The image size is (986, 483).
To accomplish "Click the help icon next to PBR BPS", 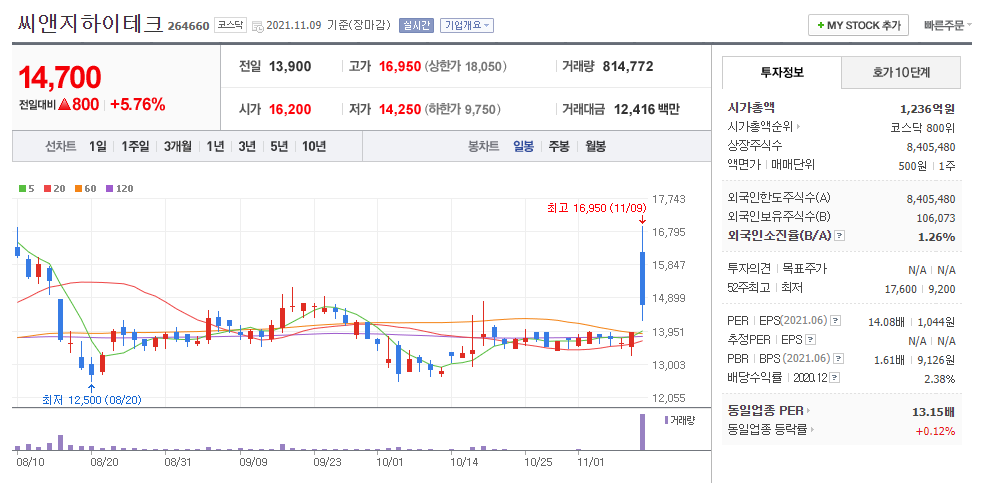I will (838, 358).
